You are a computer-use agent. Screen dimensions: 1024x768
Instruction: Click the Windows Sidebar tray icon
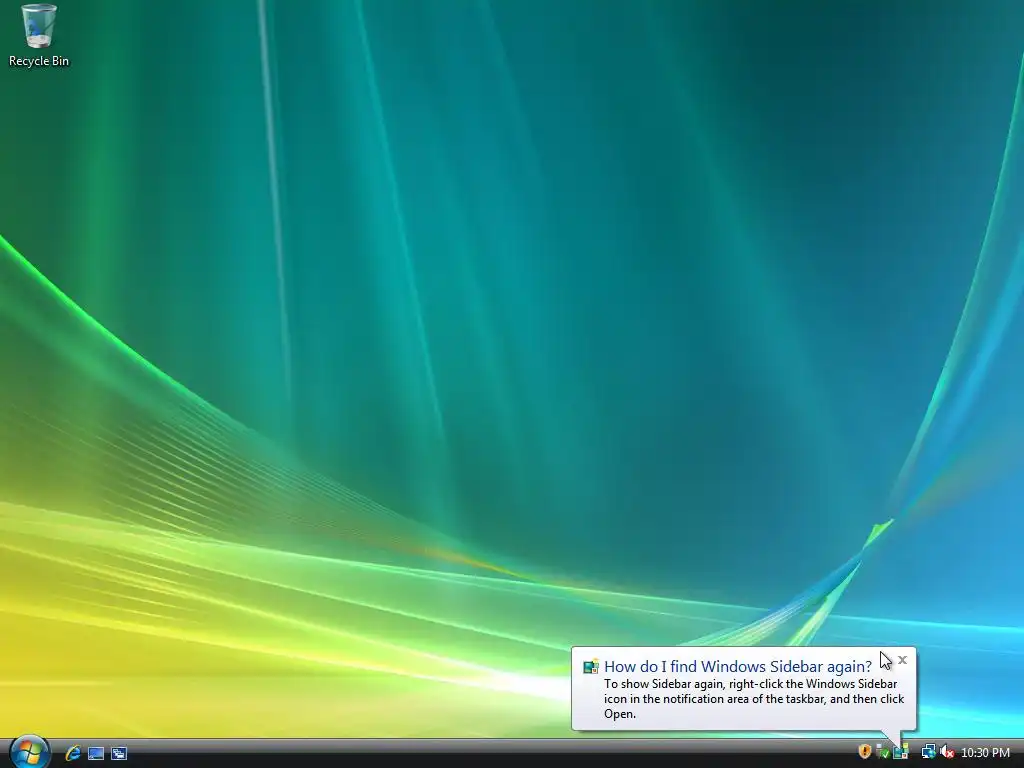tap(901, 752)
